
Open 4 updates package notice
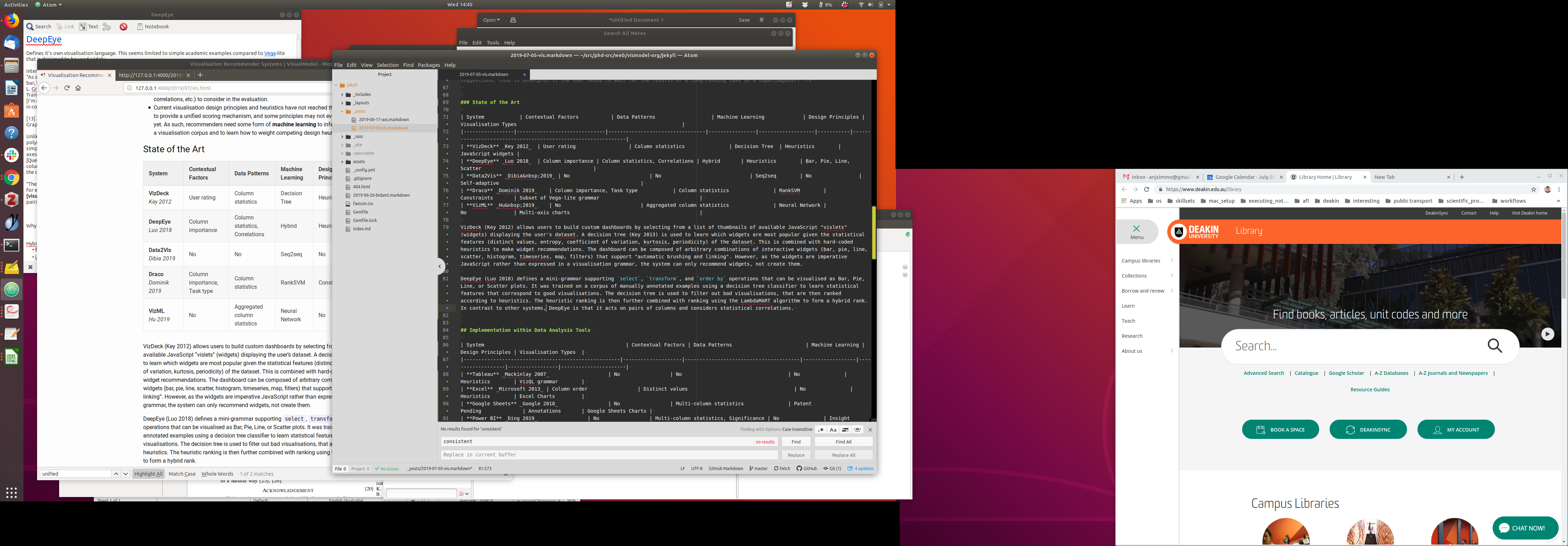(861, 469)
